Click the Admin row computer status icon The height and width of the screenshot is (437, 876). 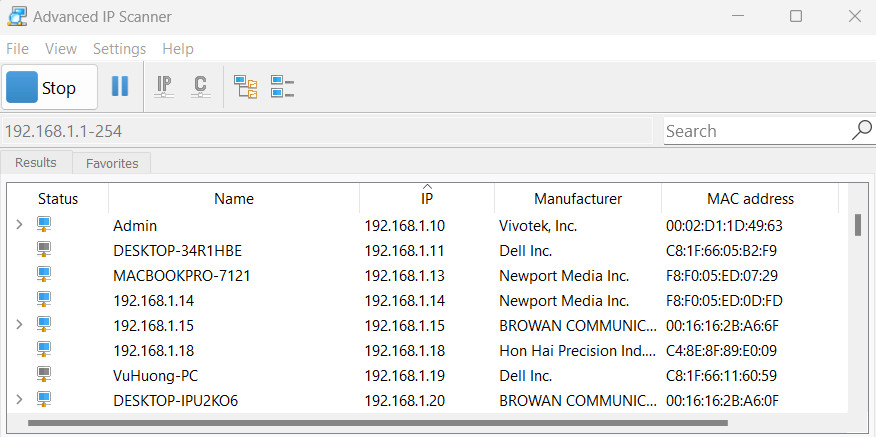[44, 225]
